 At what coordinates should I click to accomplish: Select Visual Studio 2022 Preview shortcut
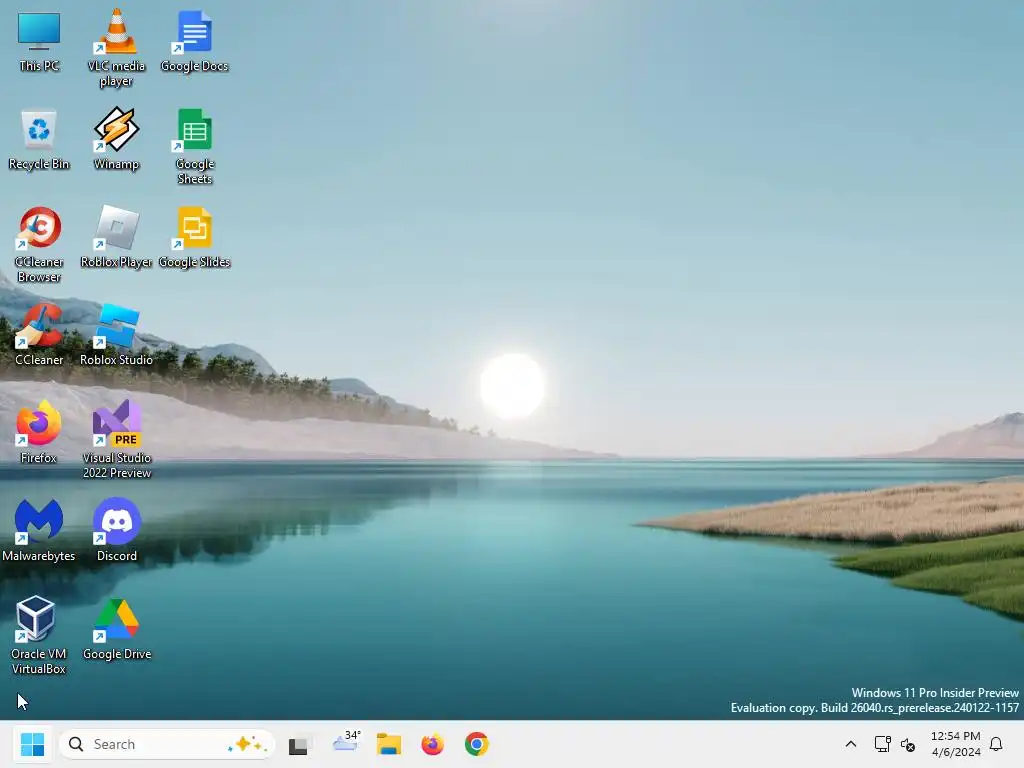[116, 440]
